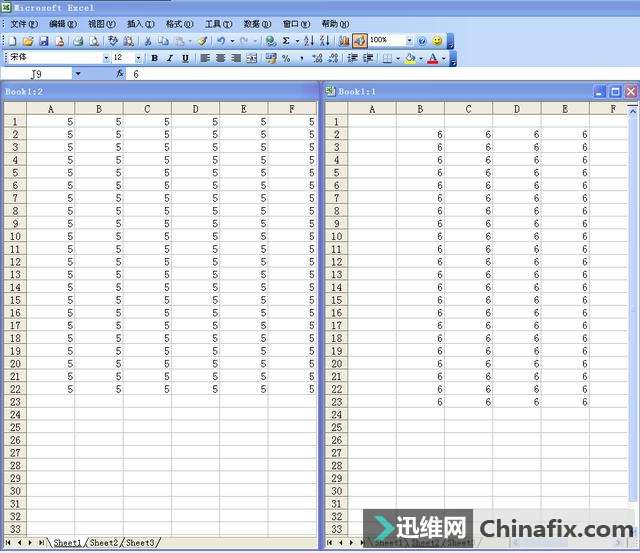640x553 pixels.
Task: Run the Spelling check icon
Action: [113, 41]
